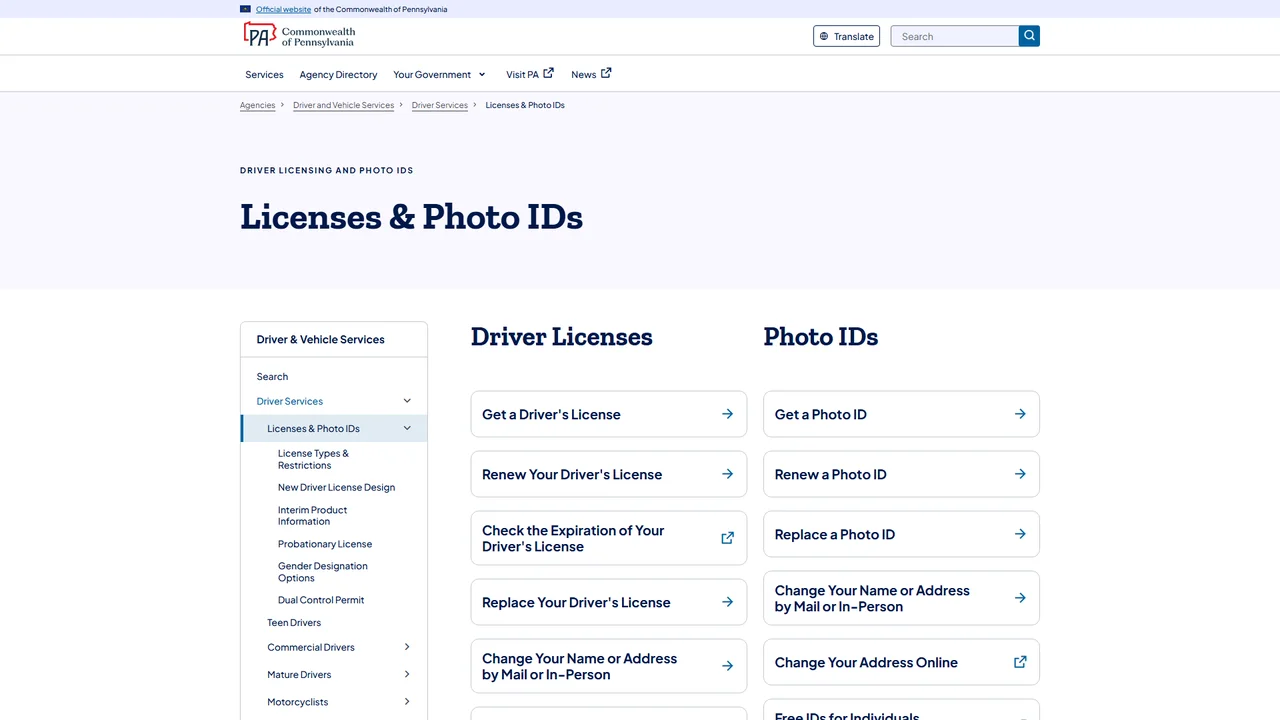The height and width of the screenshot is (720, 1280).
Task: Open the Agency Directory menu item
Action: coord(338,75)
